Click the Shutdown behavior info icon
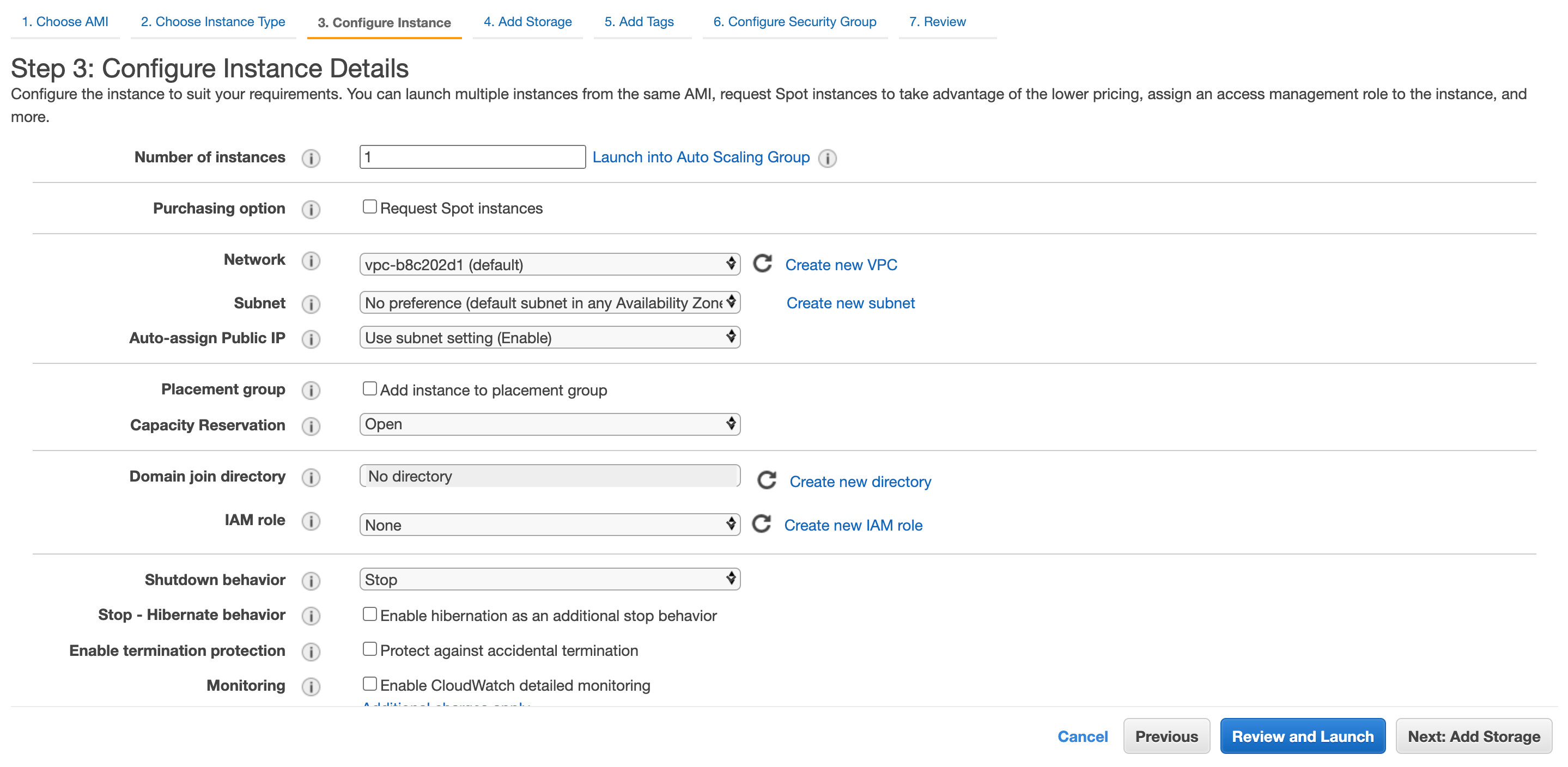This screenshot has width=1568, height=767. pyautogui.click(x=311, y=581)
